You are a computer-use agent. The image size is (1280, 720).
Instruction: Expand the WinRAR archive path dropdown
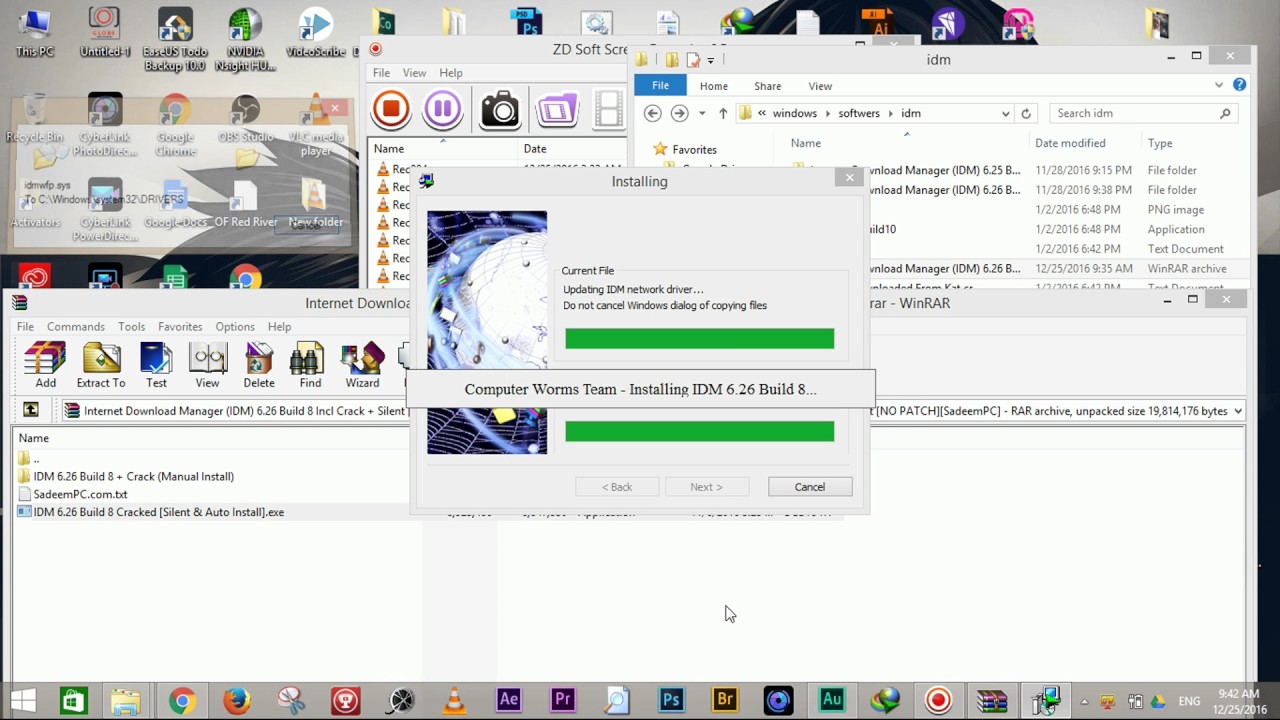[1238, 411]
